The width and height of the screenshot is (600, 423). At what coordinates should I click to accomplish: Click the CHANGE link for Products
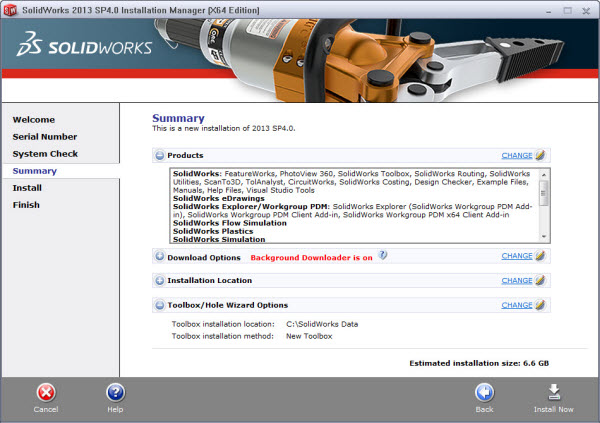(516, 156)
